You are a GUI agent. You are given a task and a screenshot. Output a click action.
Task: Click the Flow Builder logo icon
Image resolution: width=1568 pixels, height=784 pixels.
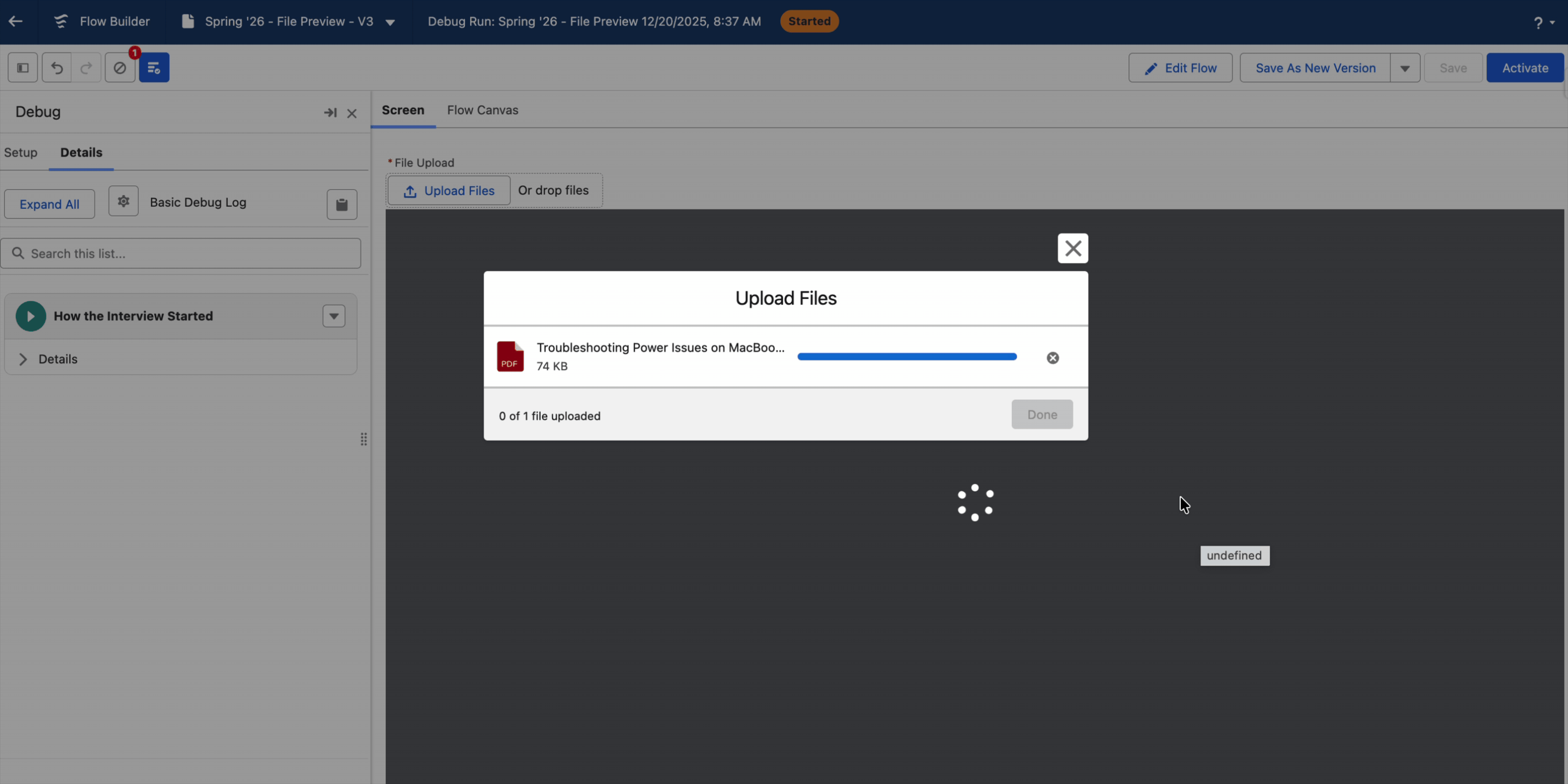(60, 22)
